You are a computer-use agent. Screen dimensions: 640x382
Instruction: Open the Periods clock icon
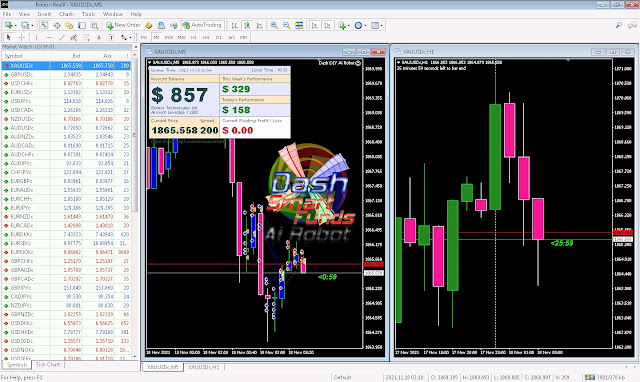[x=358, y=25]
